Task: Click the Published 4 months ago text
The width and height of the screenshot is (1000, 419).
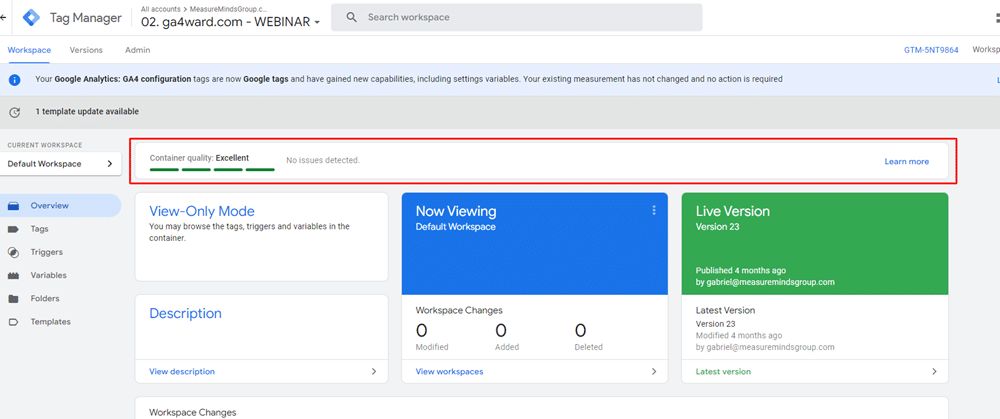Action: click(740, 270)
